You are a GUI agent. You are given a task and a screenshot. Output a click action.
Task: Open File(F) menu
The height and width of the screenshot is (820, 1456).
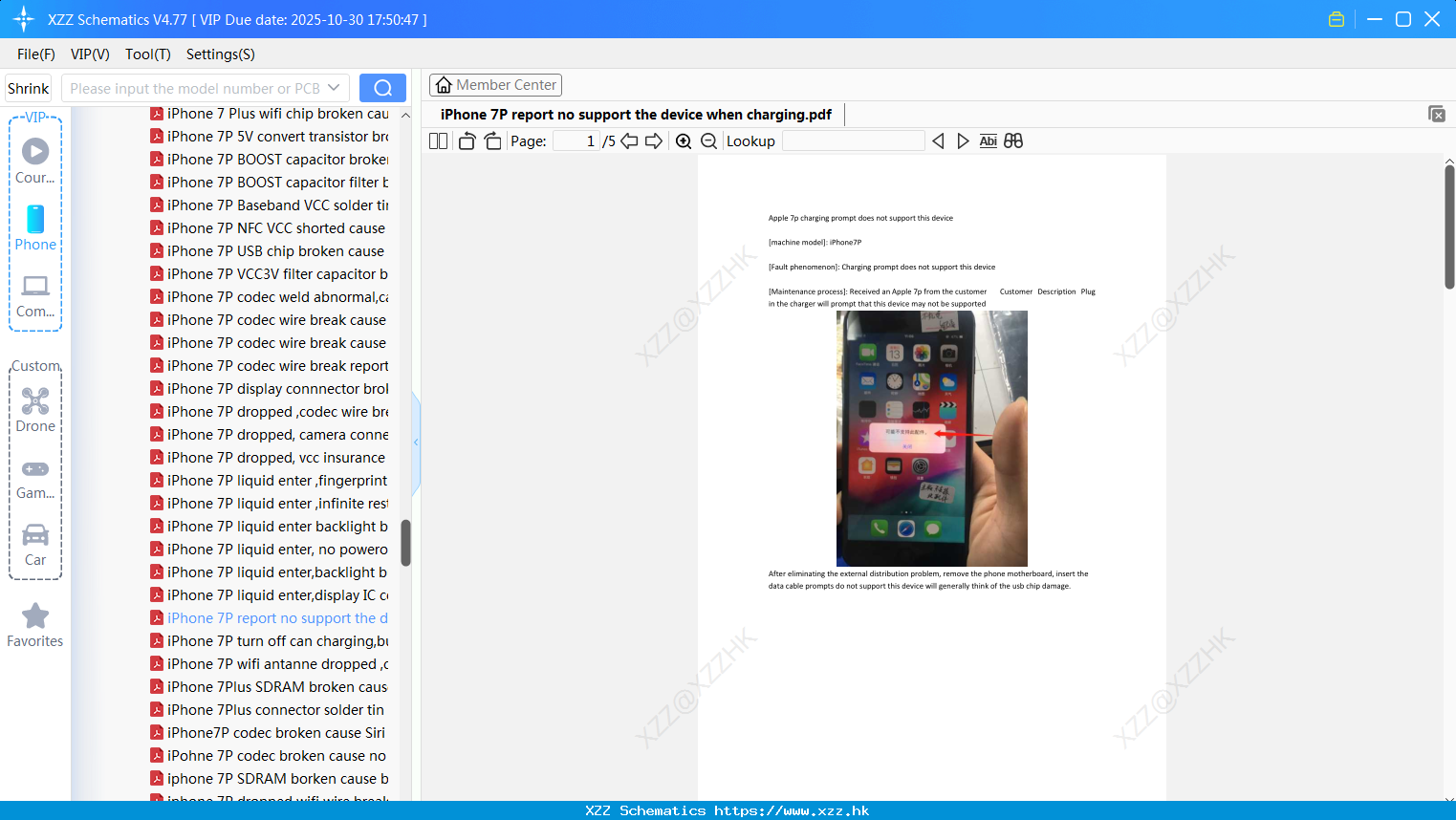(36, 54)
